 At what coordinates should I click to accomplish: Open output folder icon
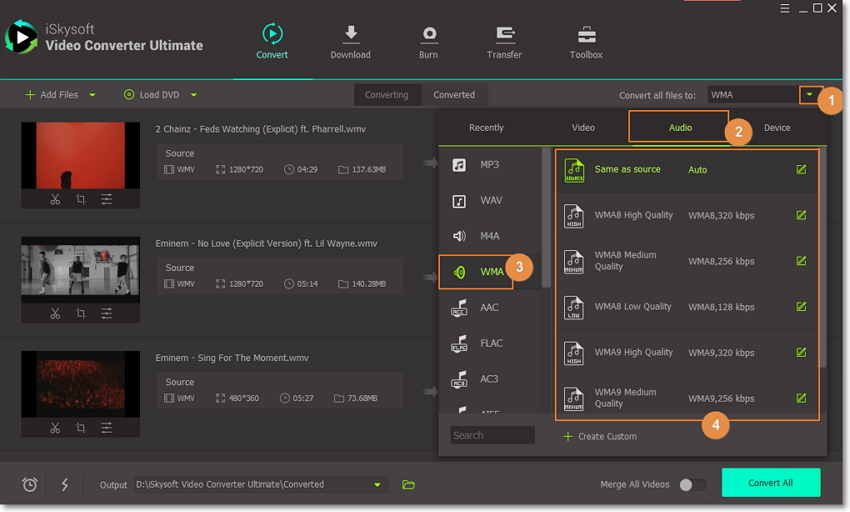point(408,485)
